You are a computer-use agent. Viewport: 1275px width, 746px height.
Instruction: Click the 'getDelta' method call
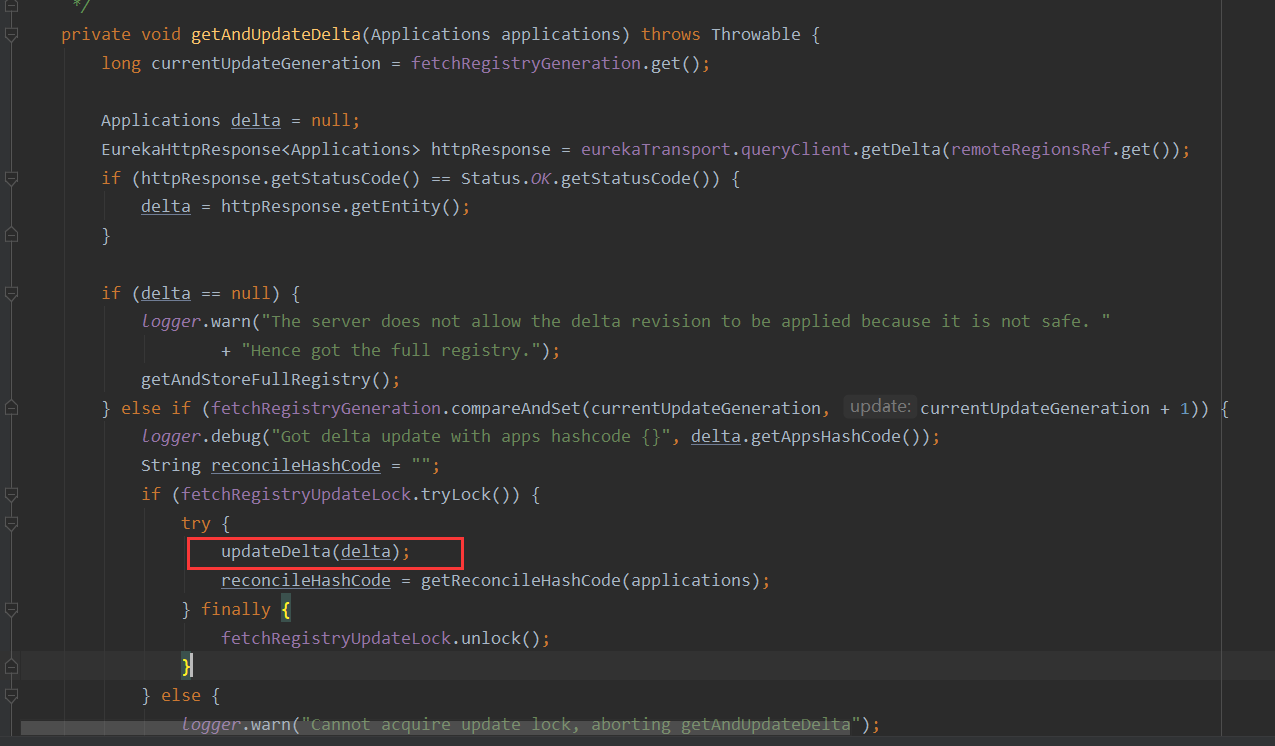click(x=901, y=149)
